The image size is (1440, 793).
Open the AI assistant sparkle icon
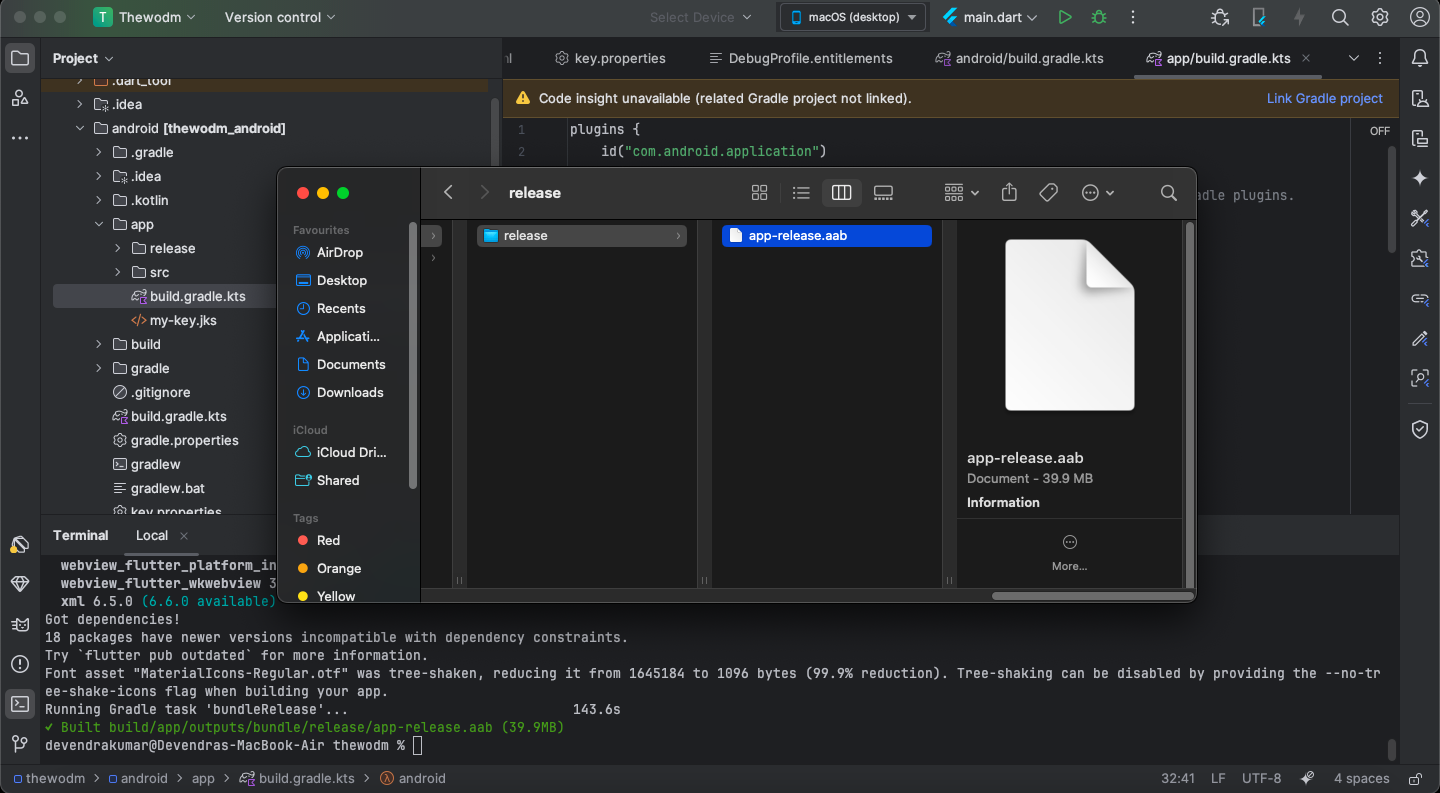click(x=1420, y=178)
